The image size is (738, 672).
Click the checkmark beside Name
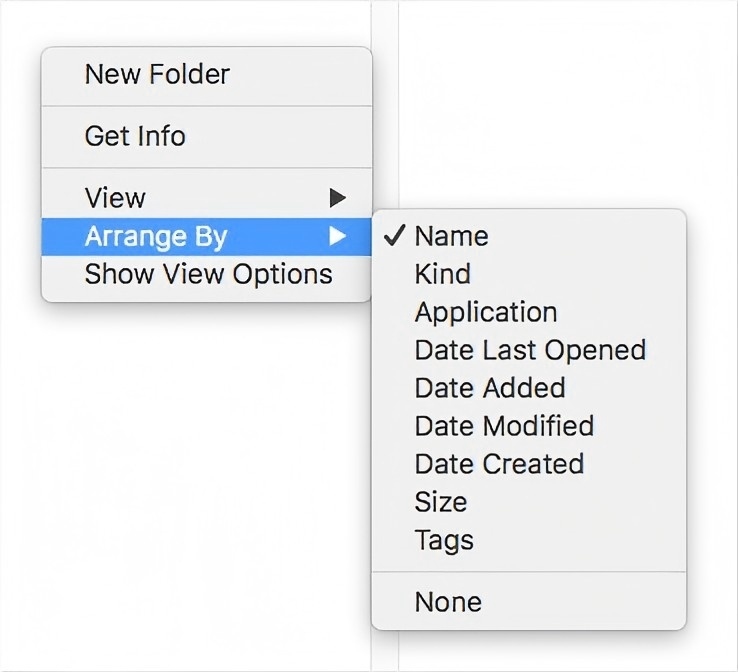click(394, 237)
